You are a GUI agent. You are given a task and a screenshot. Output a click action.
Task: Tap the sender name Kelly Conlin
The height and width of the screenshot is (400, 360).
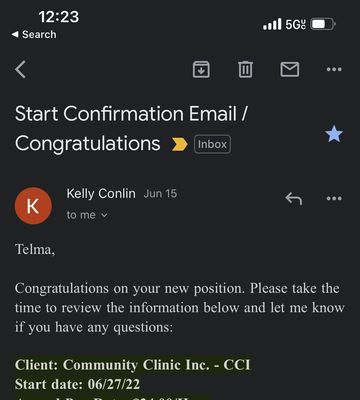tap(101, 194)
